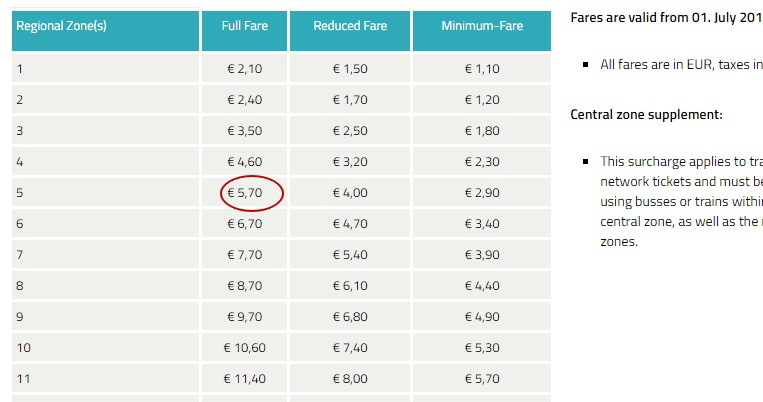Viewport: 763px width, 402px height.
Task: Select full fare € 7,70 for zone 7
Action: point(245,255)
